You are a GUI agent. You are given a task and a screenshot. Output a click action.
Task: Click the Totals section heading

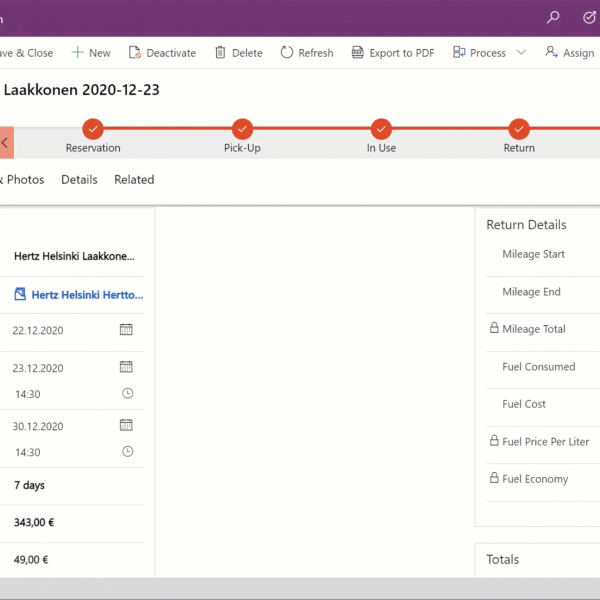[502, 559]
